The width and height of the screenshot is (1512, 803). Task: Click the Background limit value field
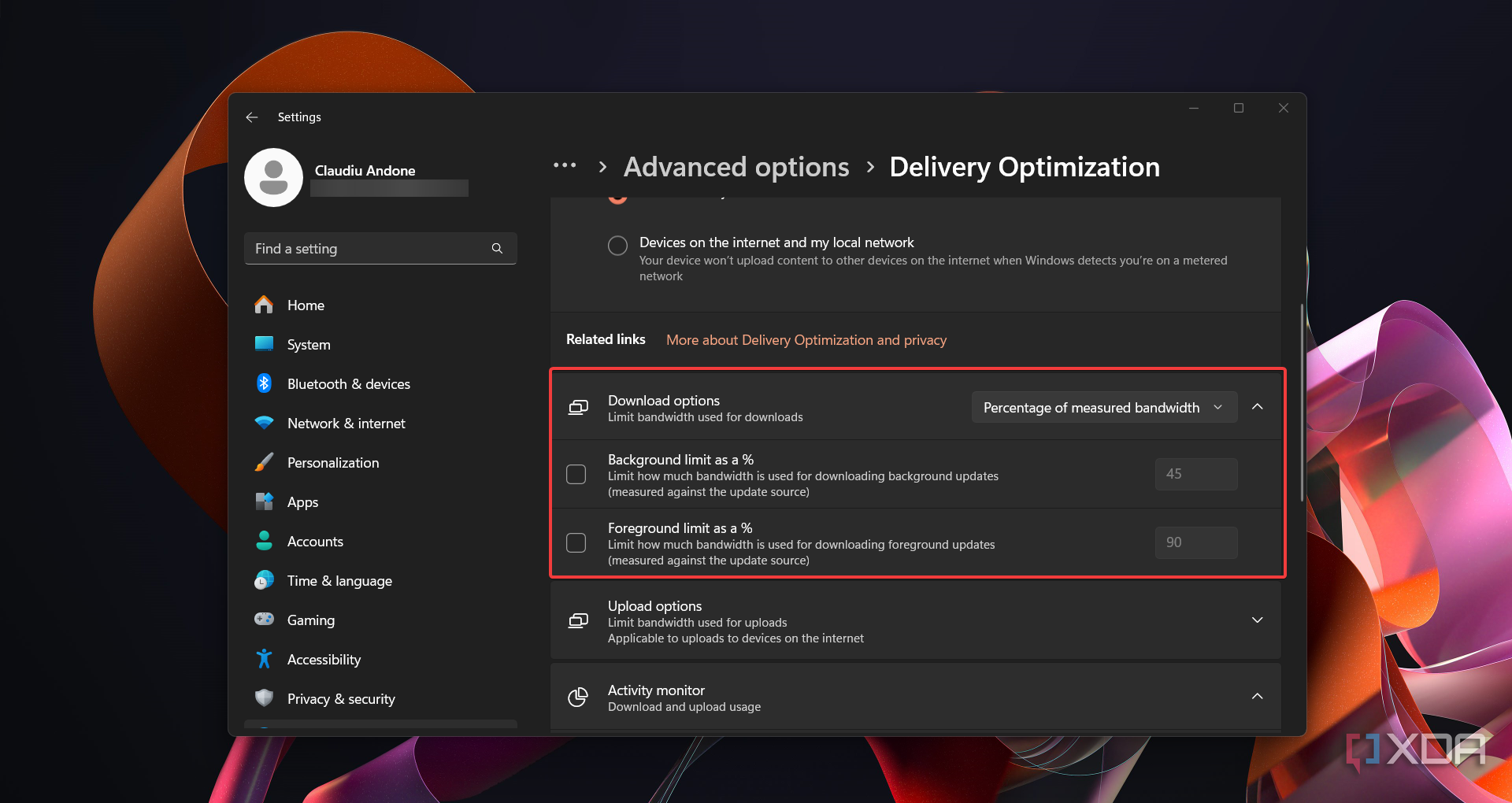[1196, 474]
